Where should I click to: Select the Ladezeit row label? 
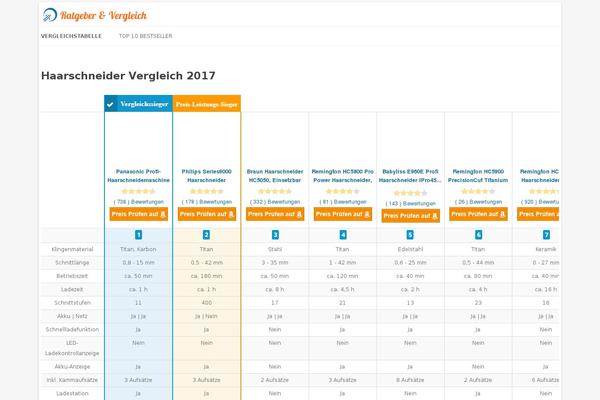pyautogui.click(x=72, y=289)
